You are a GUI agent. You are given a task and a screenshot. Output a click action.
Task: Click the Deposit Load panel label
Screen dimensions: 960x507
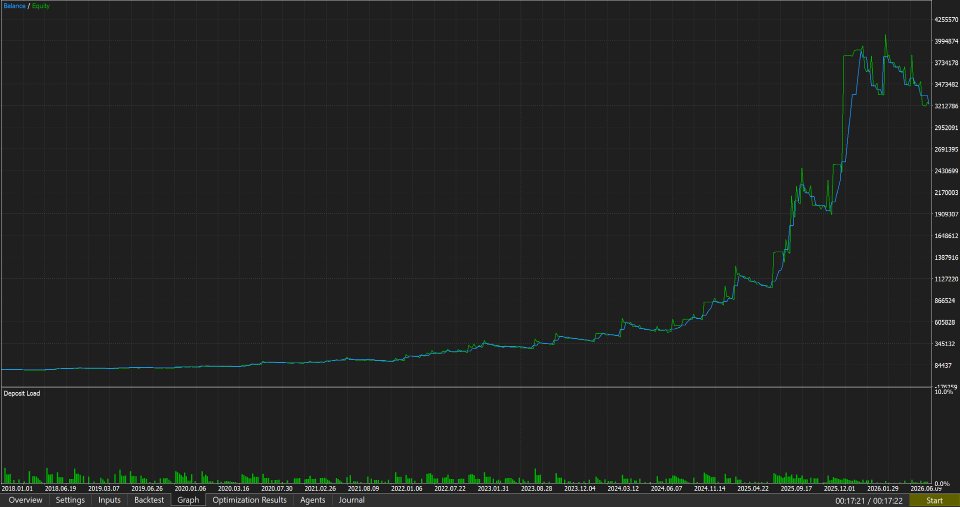pos(22,393)
